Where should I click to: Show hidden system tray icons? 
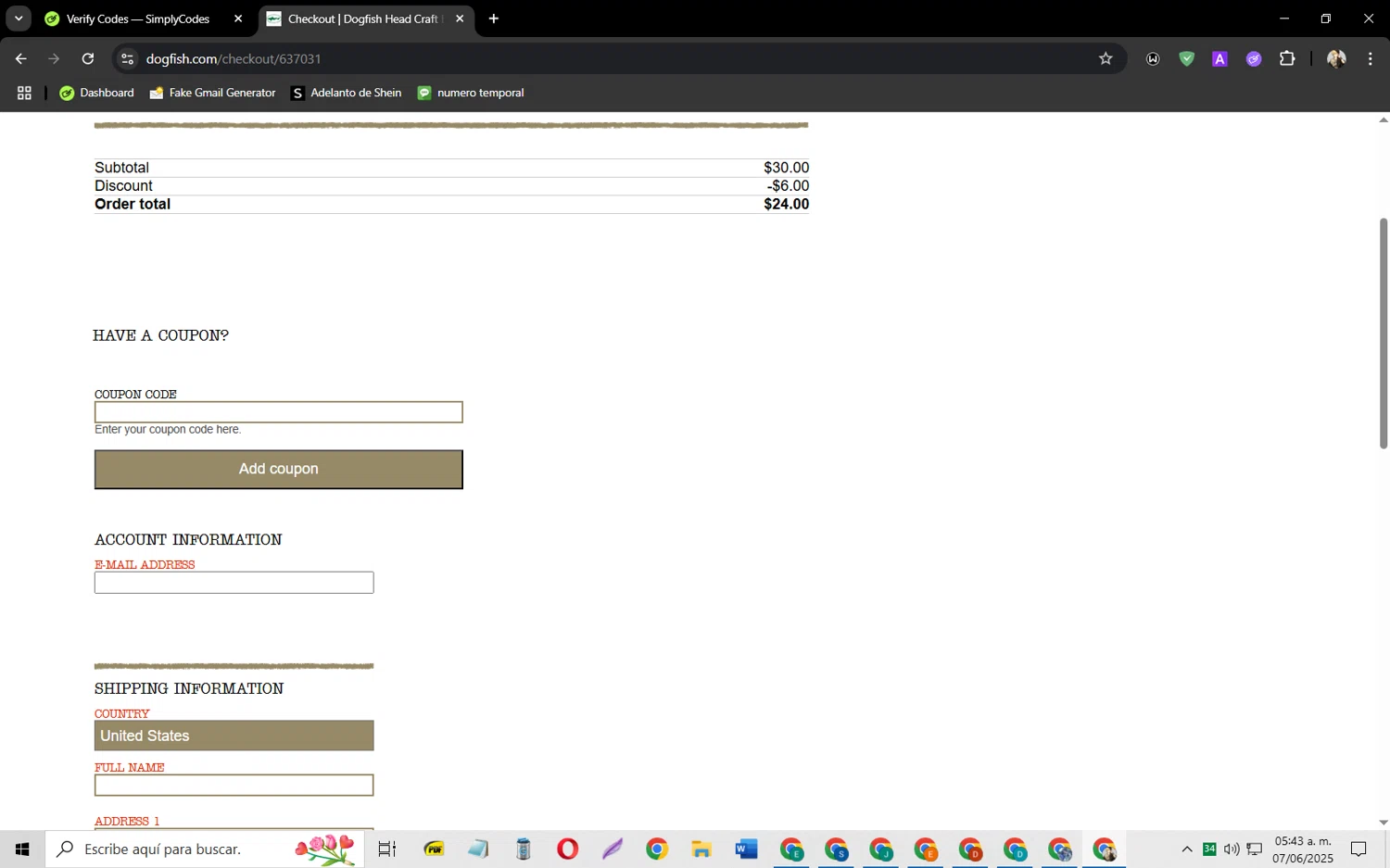pyautogui.click(x=1187, y=849)
